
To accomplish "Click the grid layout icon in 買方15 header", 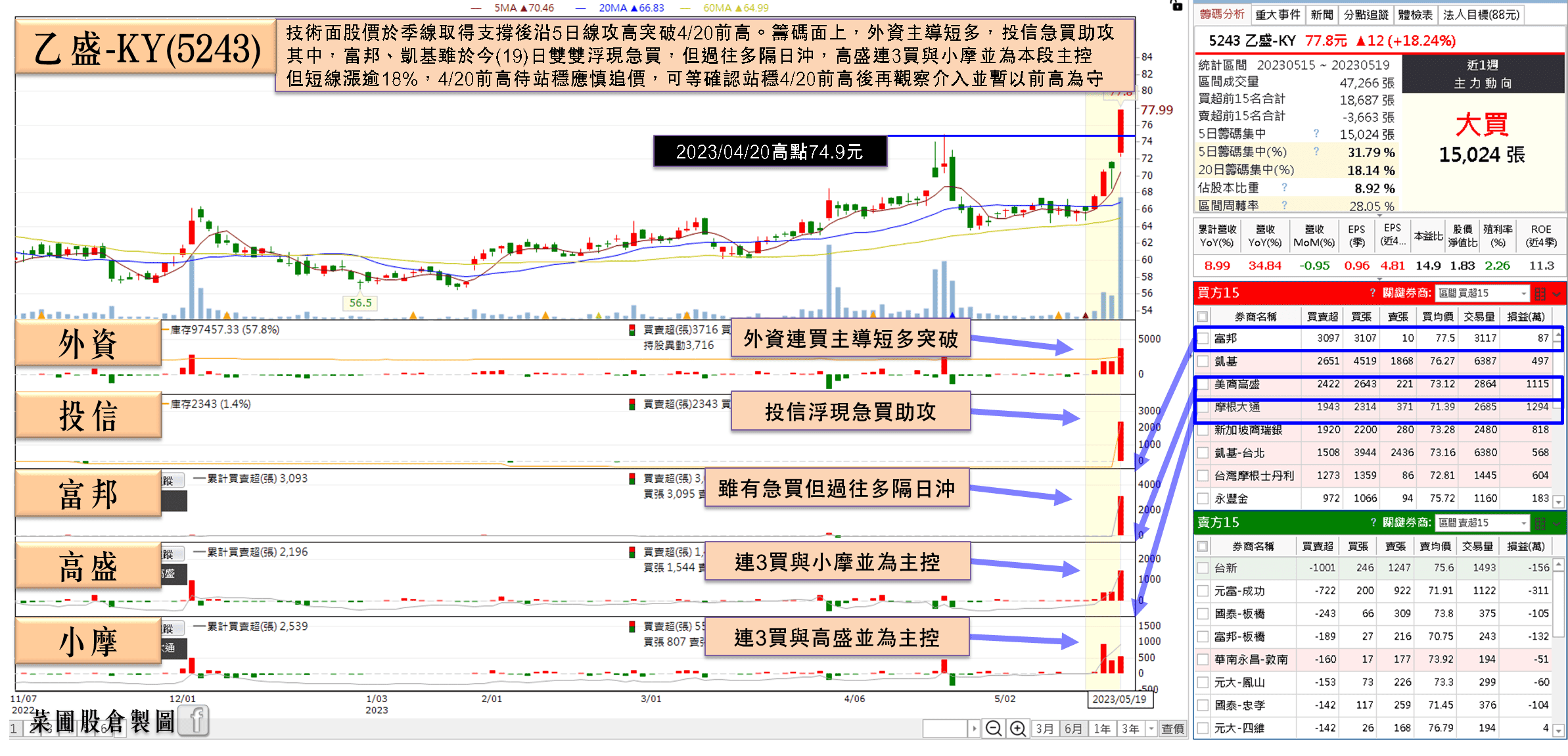I will [1540, 293].
